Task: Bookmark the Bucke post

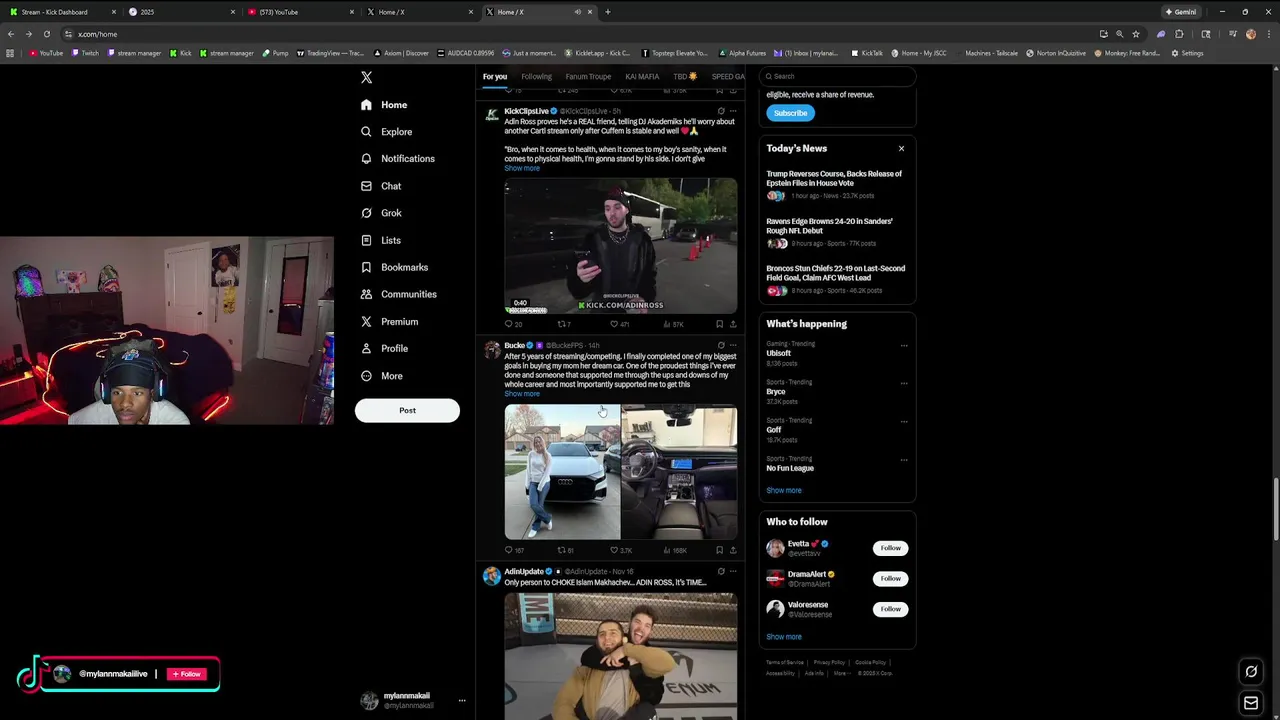Action: pyautogui.click(x=719, y=550)
